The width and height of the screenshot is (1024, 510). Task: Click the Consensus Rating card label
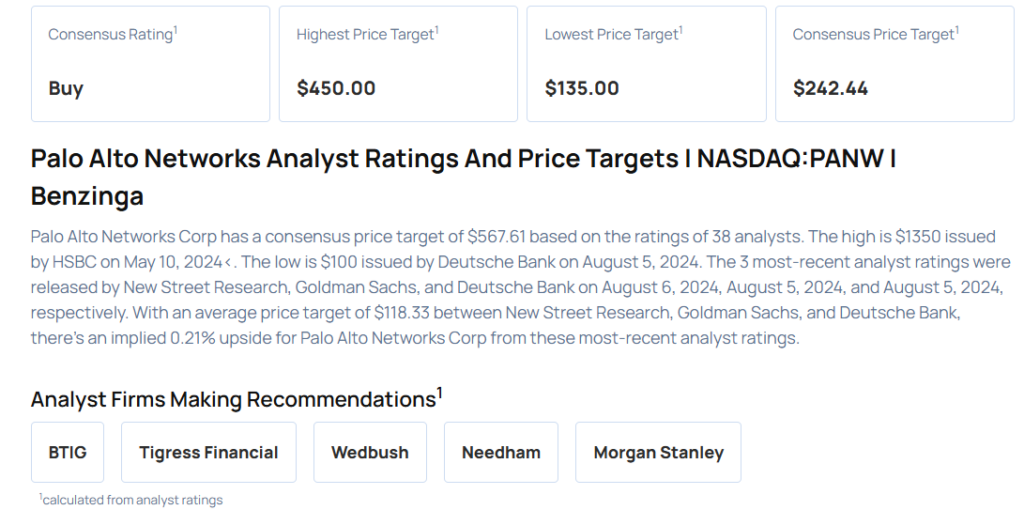click(x=113, y=34)
